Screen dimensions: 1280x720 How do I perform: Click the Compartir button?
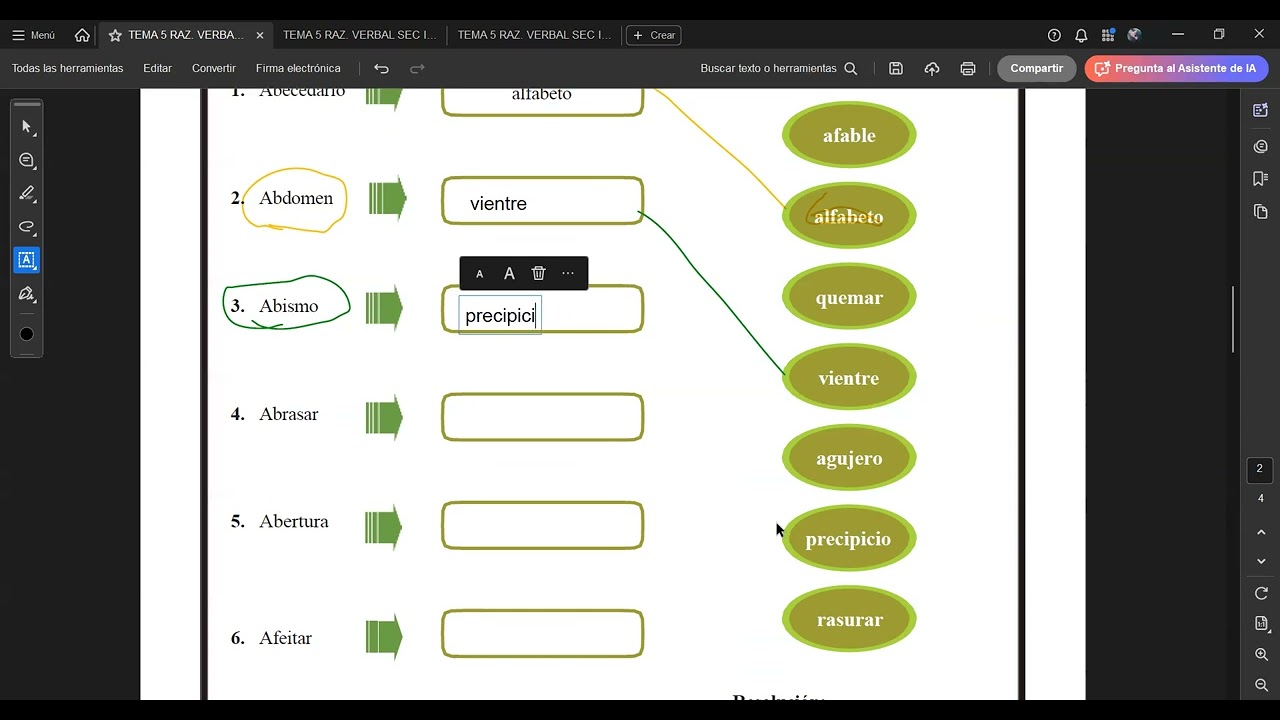pyautogui.click(x=1037, y=68)
